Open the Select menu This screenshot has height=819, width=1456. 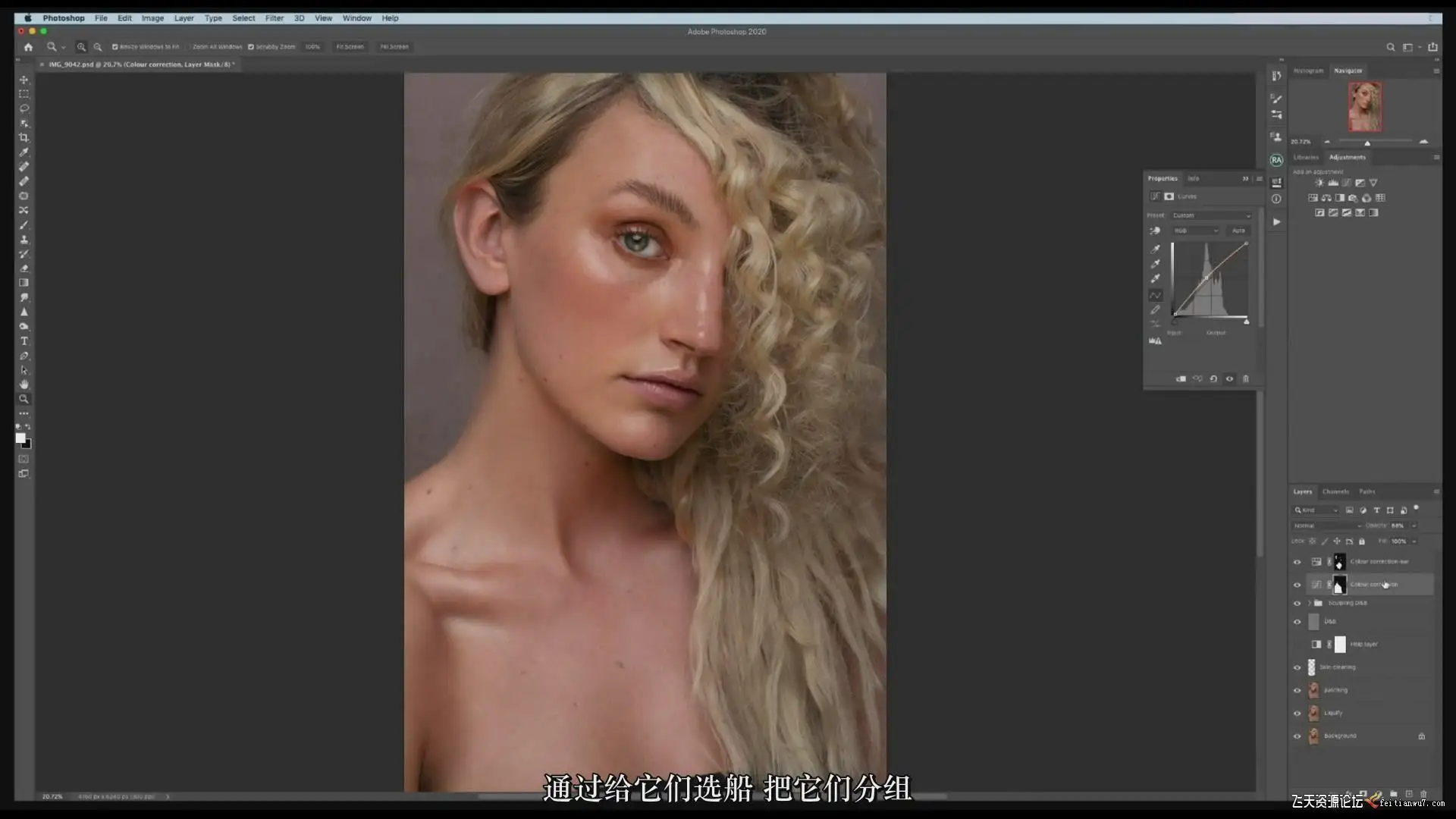[x=243, y=18]
